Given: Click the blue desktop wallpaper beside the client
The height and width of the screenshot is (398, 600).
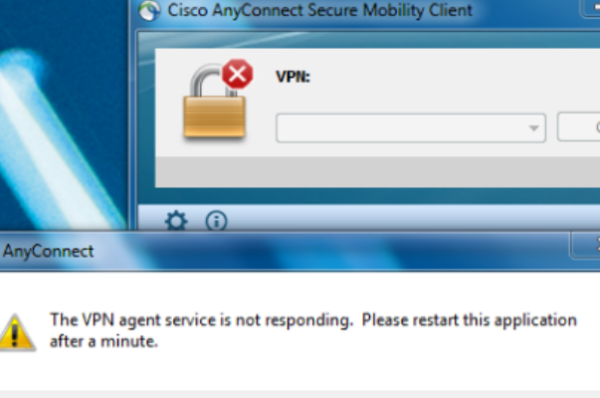Looking at the screenshot, I should click(65, 115).
